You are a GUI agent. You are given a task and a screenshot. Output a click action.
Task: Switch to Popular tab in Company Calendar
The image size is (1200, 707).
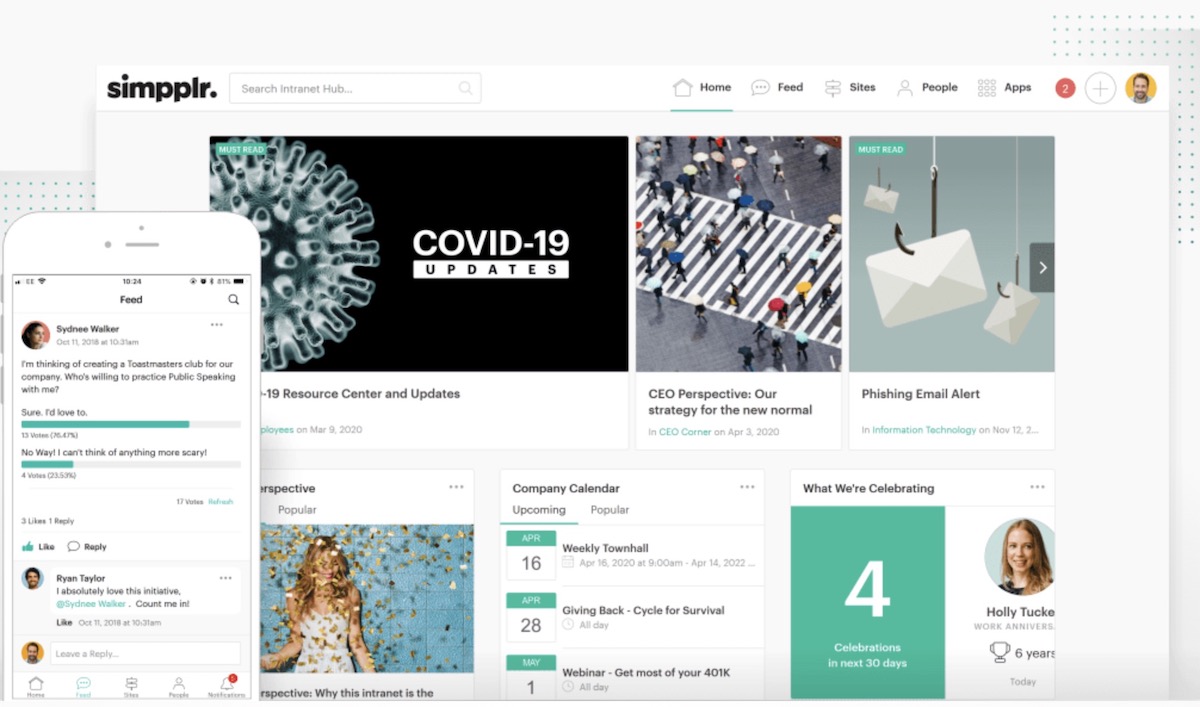pyautogui.click(x=609, y=510)
